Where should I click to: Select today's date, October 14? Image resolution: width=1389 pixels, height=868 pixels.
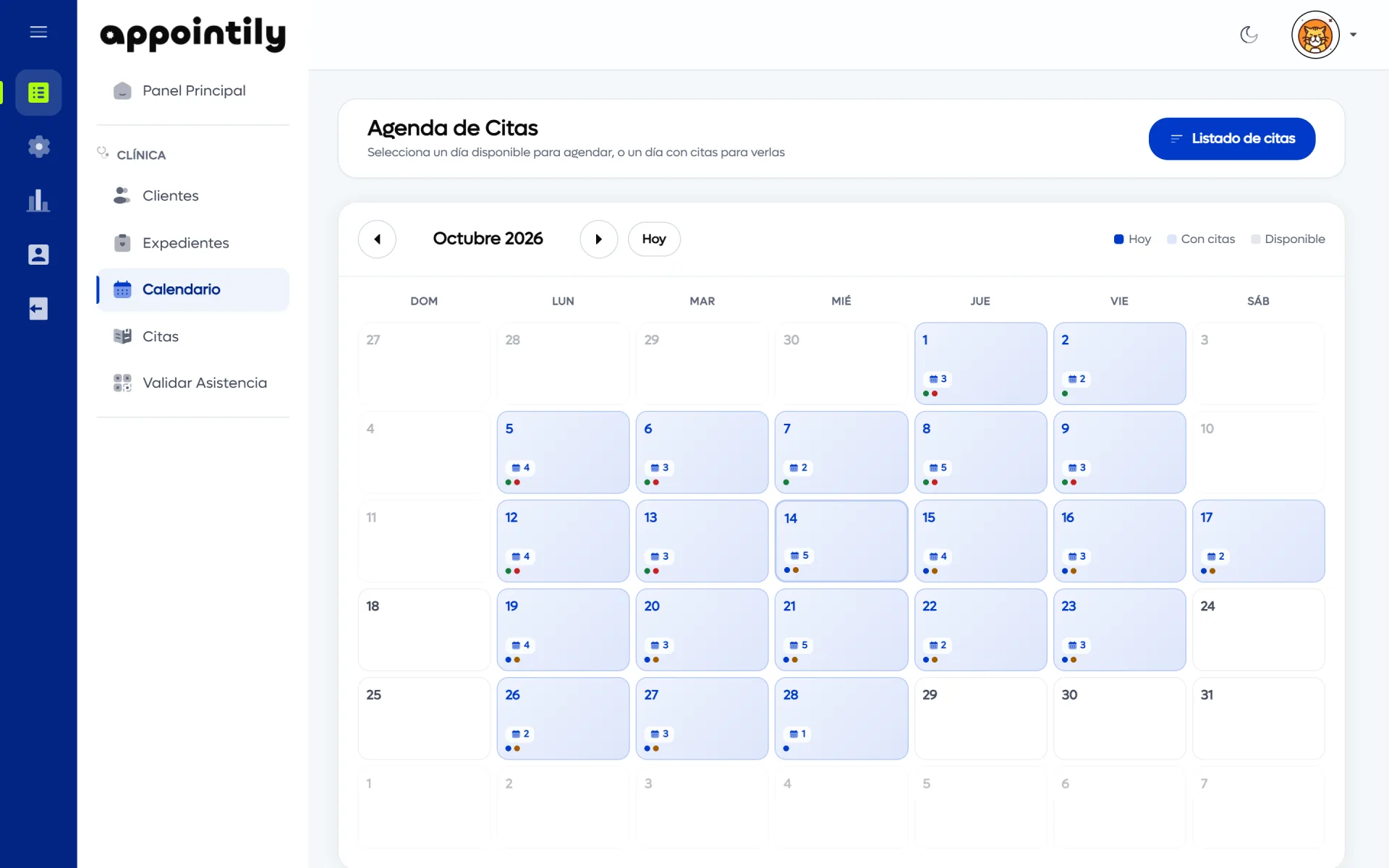coord(841,541)
